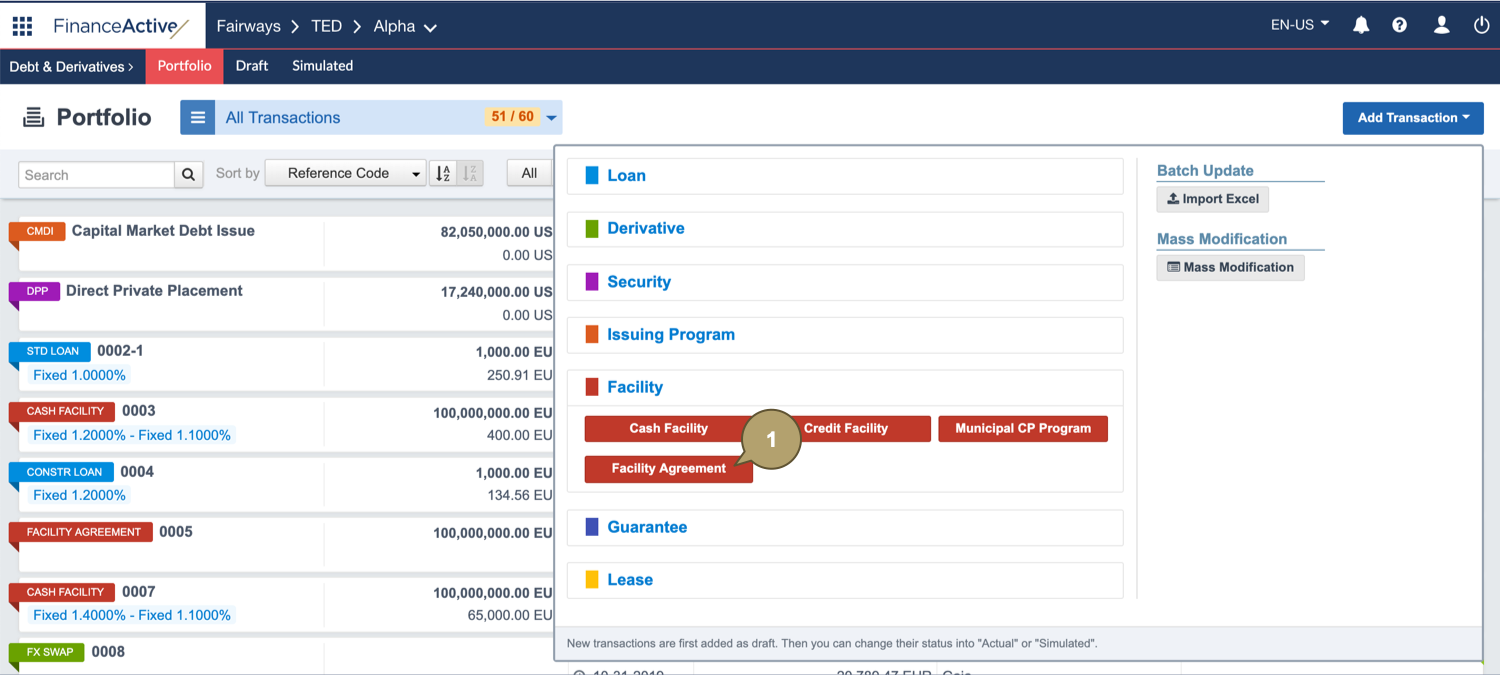
Task: Click the logout power icon
Action: (x=1481, y=25)
